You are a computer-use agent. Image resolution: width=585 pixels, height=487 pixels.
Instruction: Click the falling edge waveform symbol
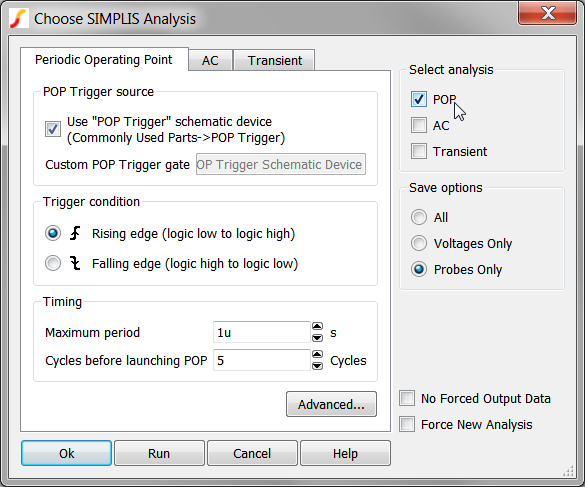75,263
